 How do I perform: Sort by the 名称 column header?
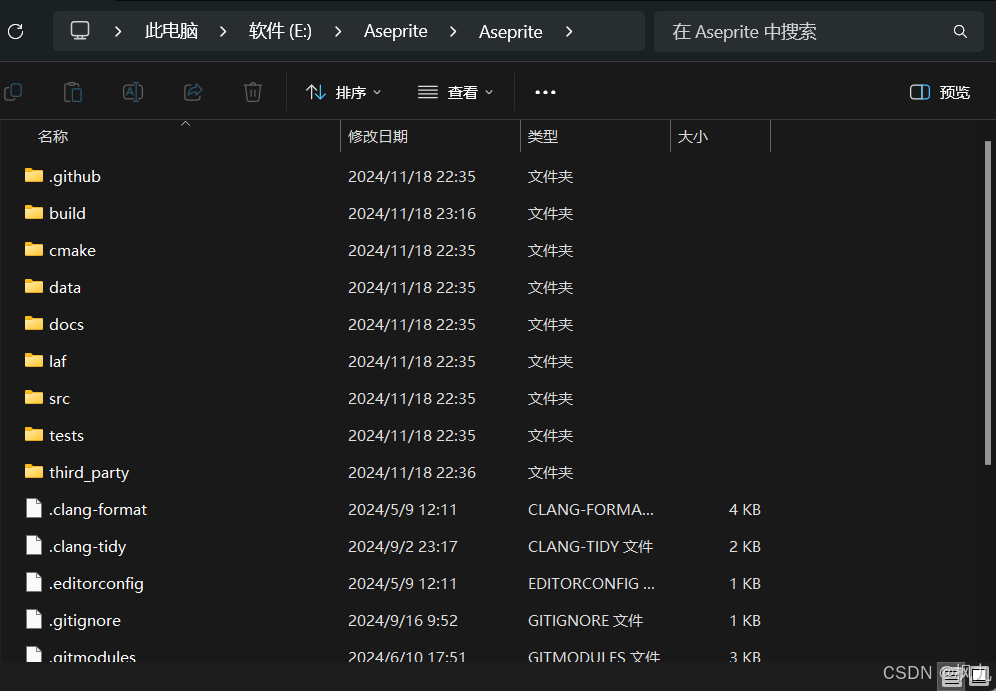[53, 137]
